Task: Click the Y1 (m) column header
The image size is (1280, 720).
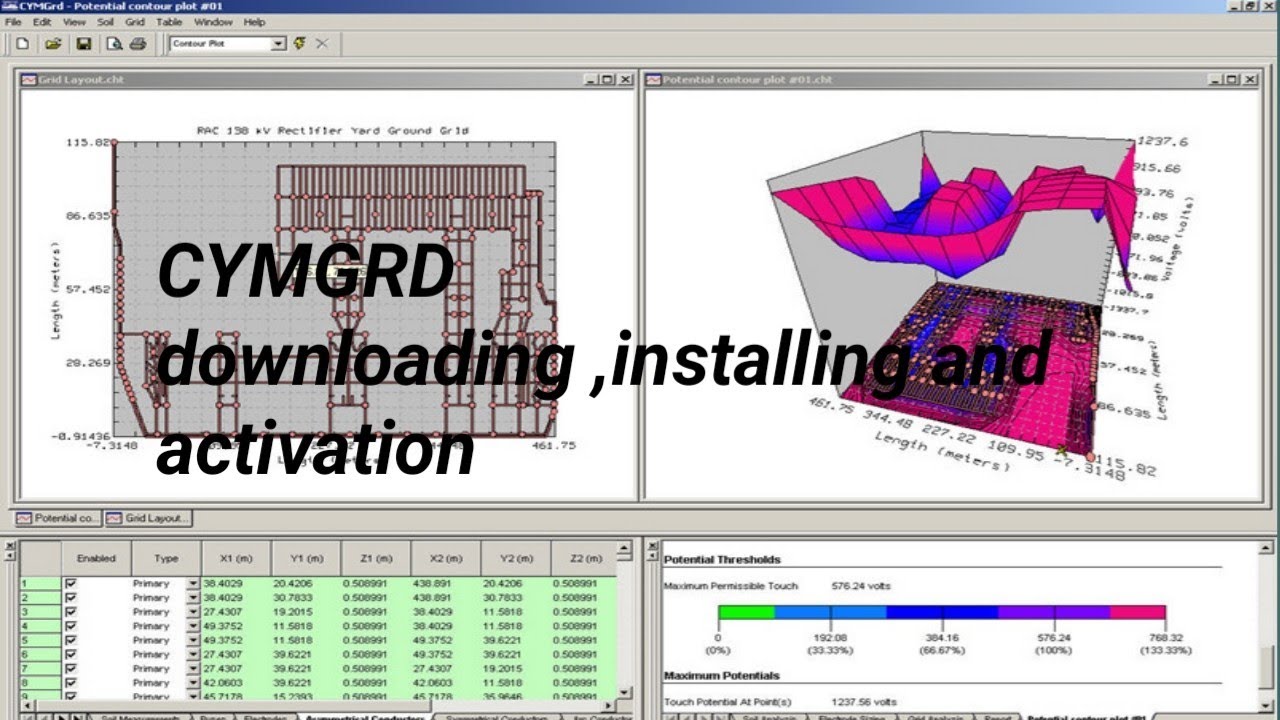Action: (x=306, y=558)
